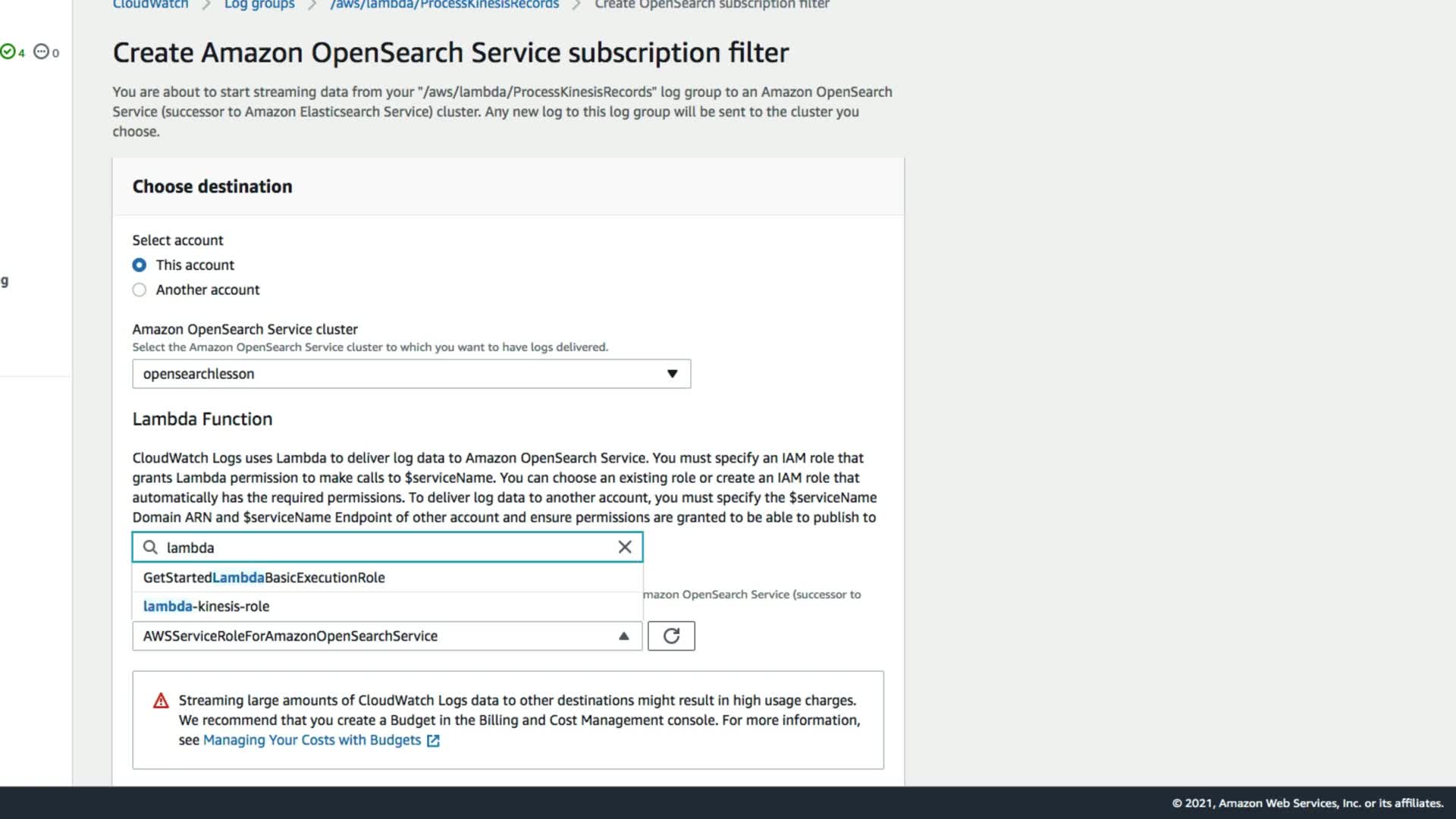Select the Another account radio button

(140, 290)
